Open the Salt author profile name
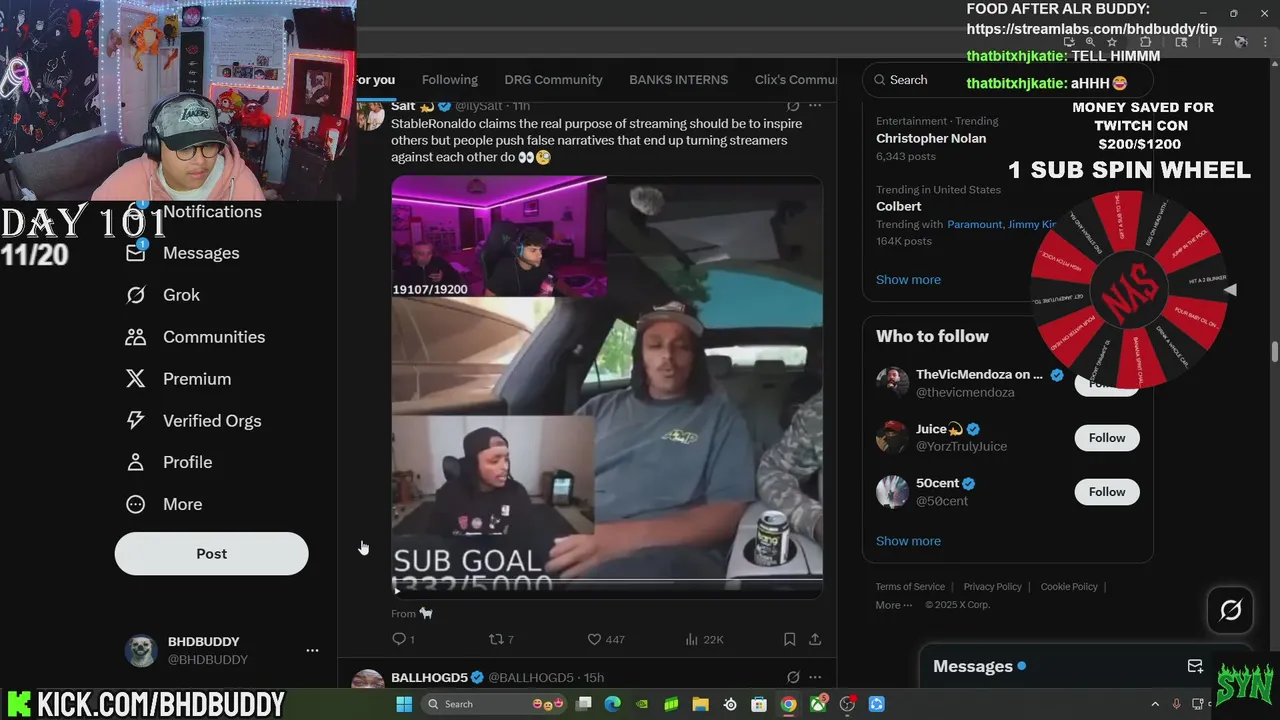Screen dimensions: 1280x720 pyautogui.click(x=403, y=105)
